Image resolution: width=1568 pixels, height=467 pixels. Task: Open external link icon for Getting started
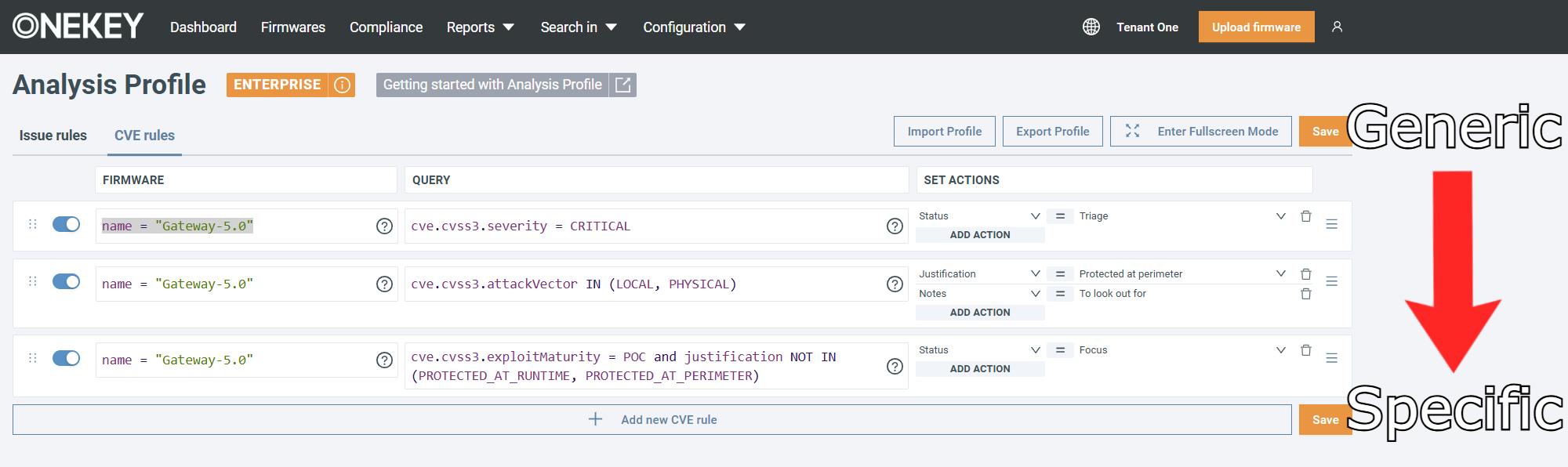622,85
